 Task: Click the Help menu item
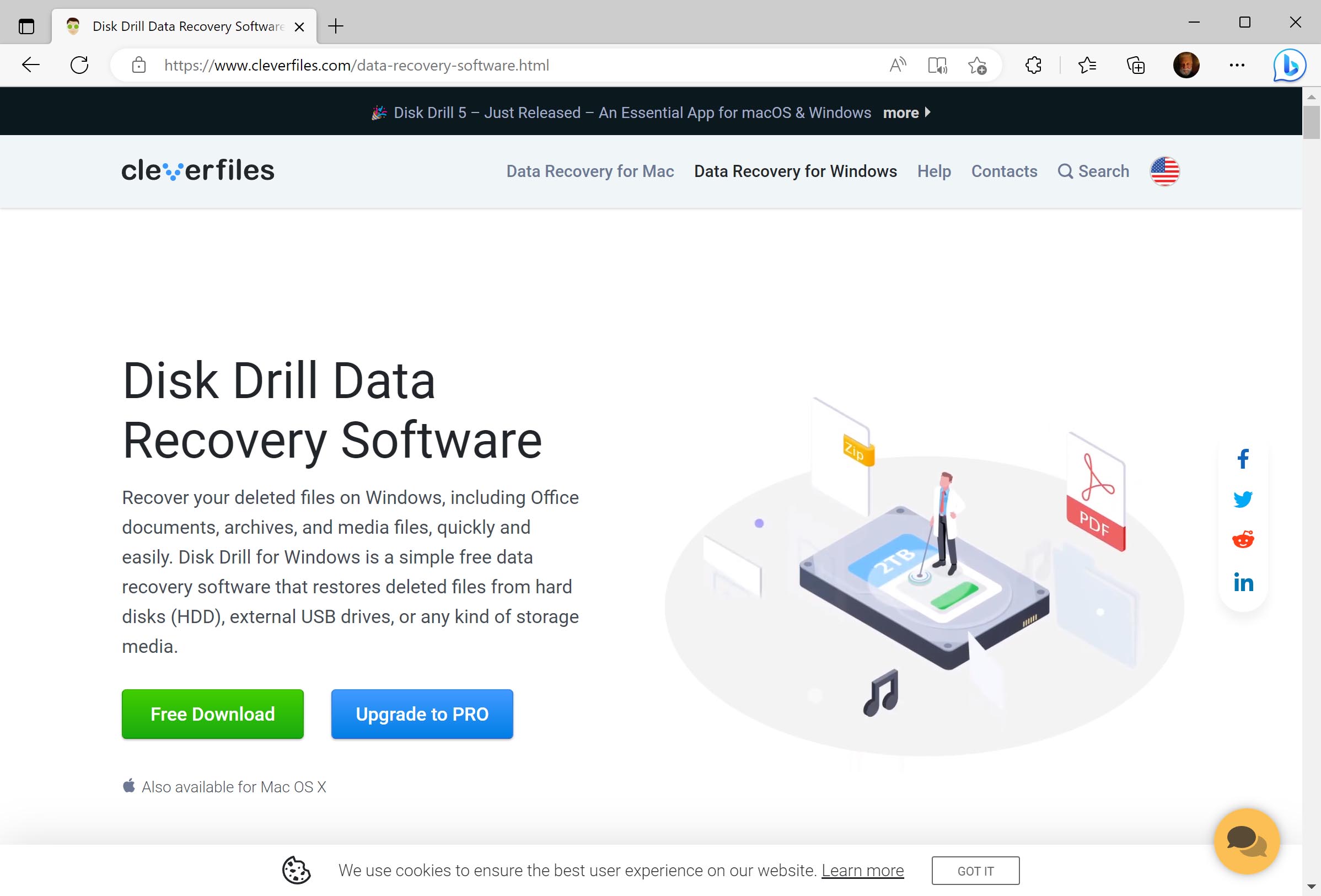(934, 170)
